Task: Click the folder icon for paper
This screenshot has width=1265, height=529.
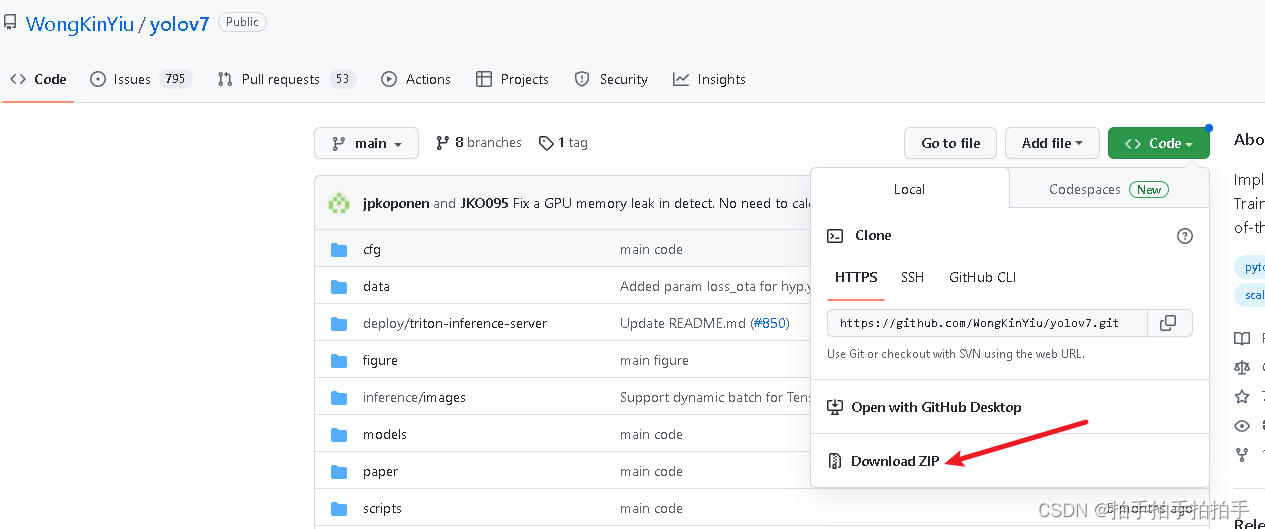Action: tap(339, 471)
